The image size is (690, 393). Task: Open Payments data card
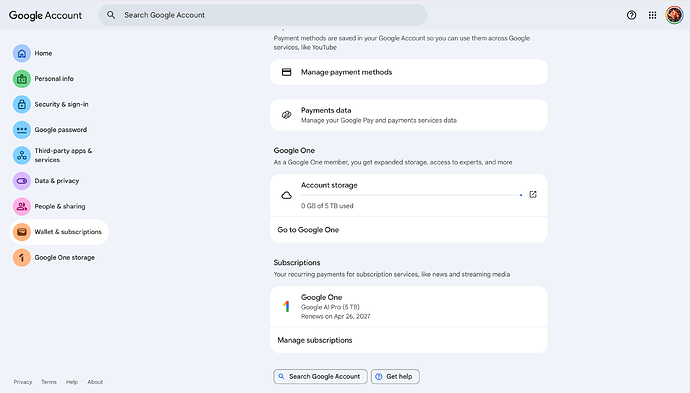coord(409,115)
